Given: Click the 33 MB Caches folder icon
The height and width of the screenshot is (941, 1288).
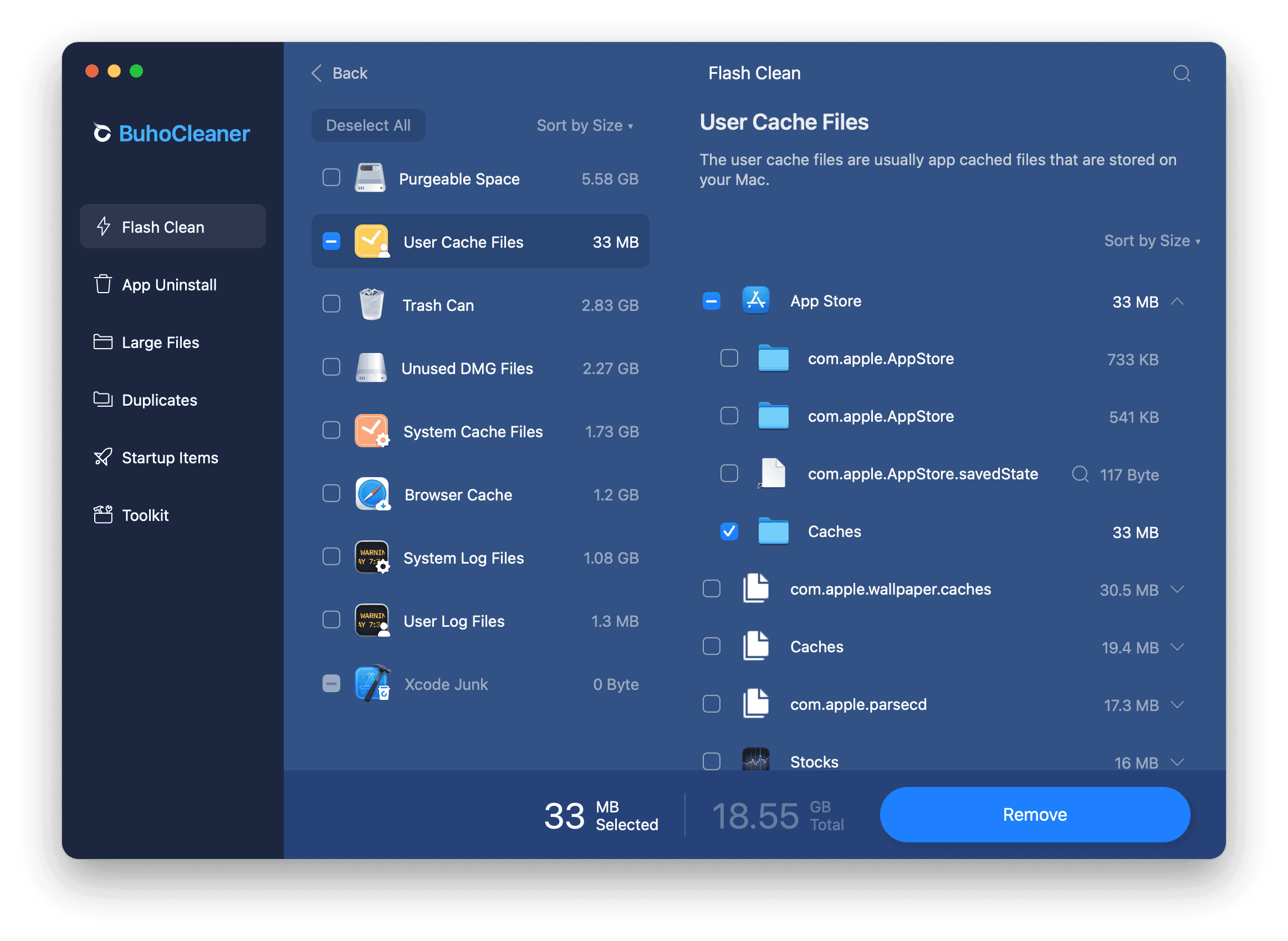Looking at the screenshot, I should click(x=774, y=532).
